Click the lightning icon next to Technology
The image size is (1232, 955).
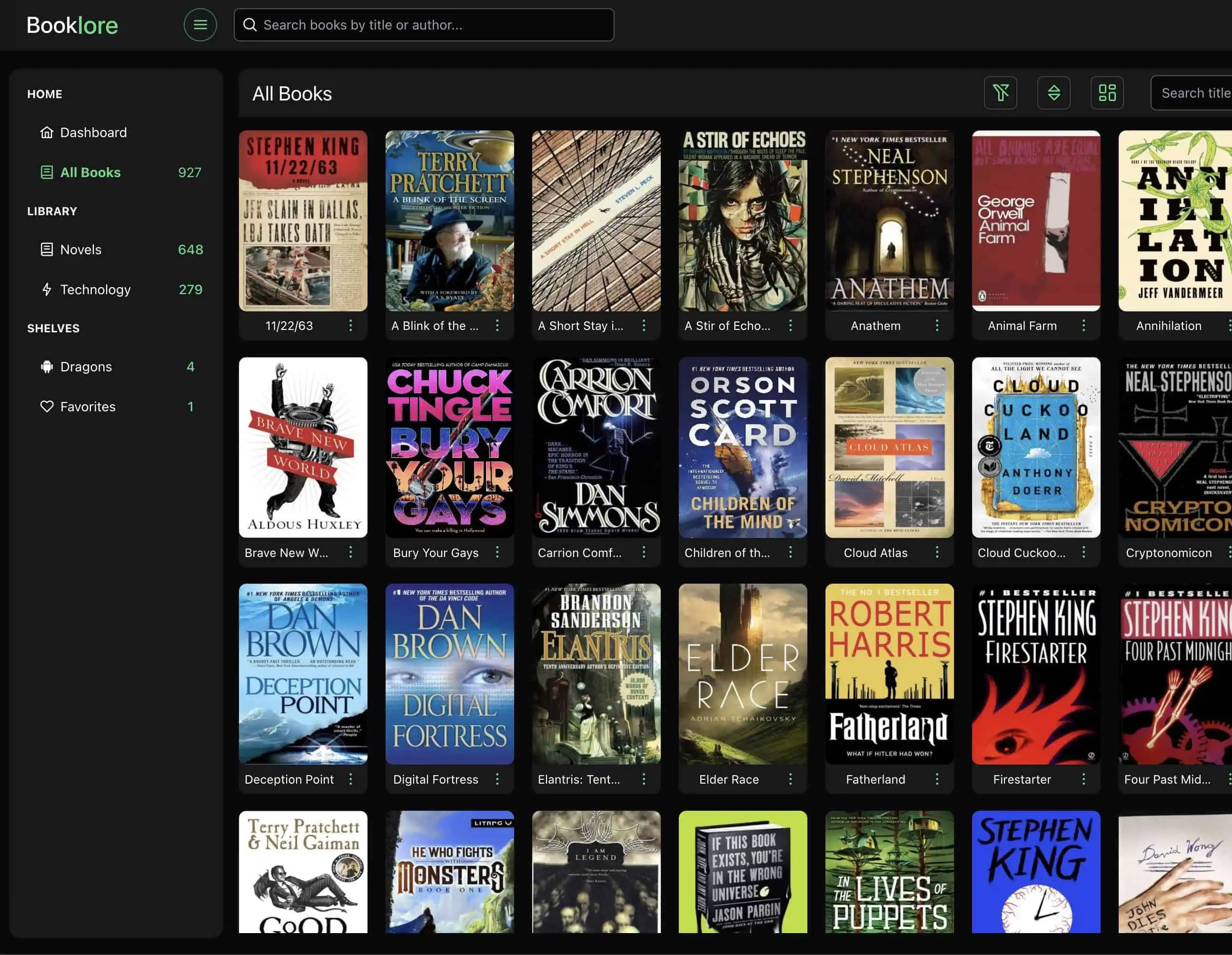pos(48,289)
